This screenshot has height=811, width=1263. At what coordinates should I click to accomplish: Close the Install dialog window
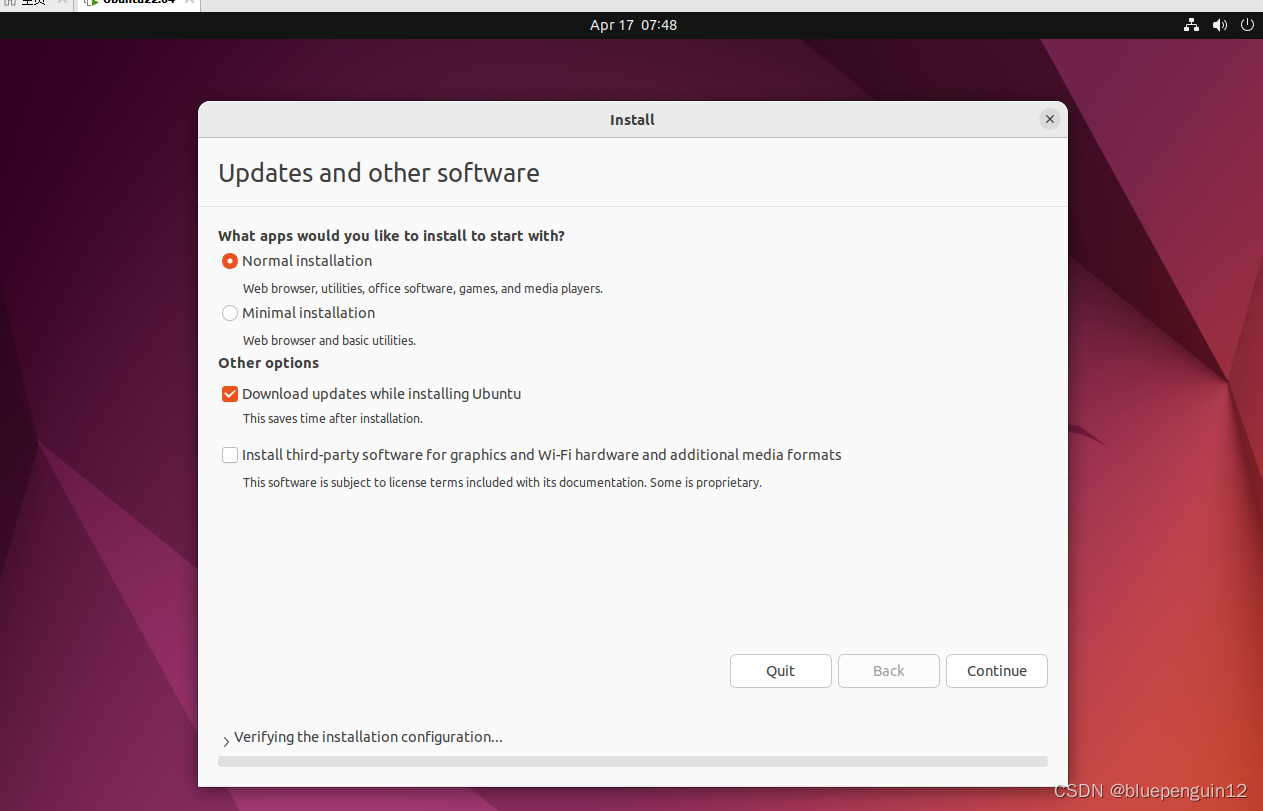point(1049,119)
